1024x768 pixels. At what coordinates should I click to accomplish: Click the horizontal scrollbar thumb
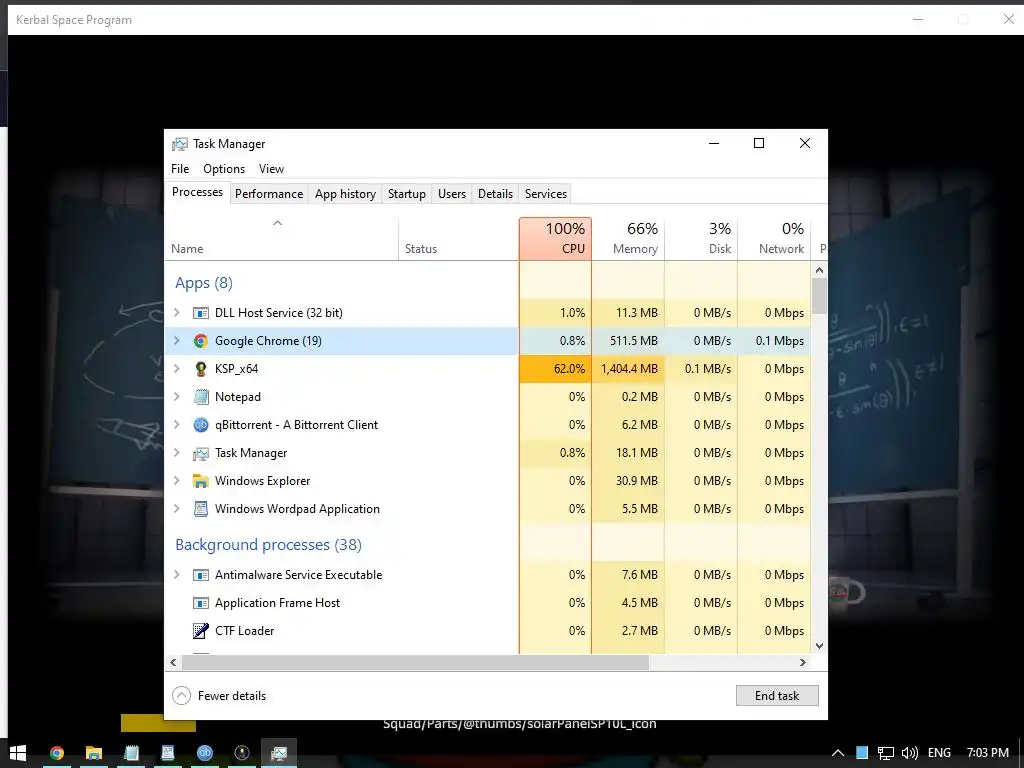tap(415, 662)
